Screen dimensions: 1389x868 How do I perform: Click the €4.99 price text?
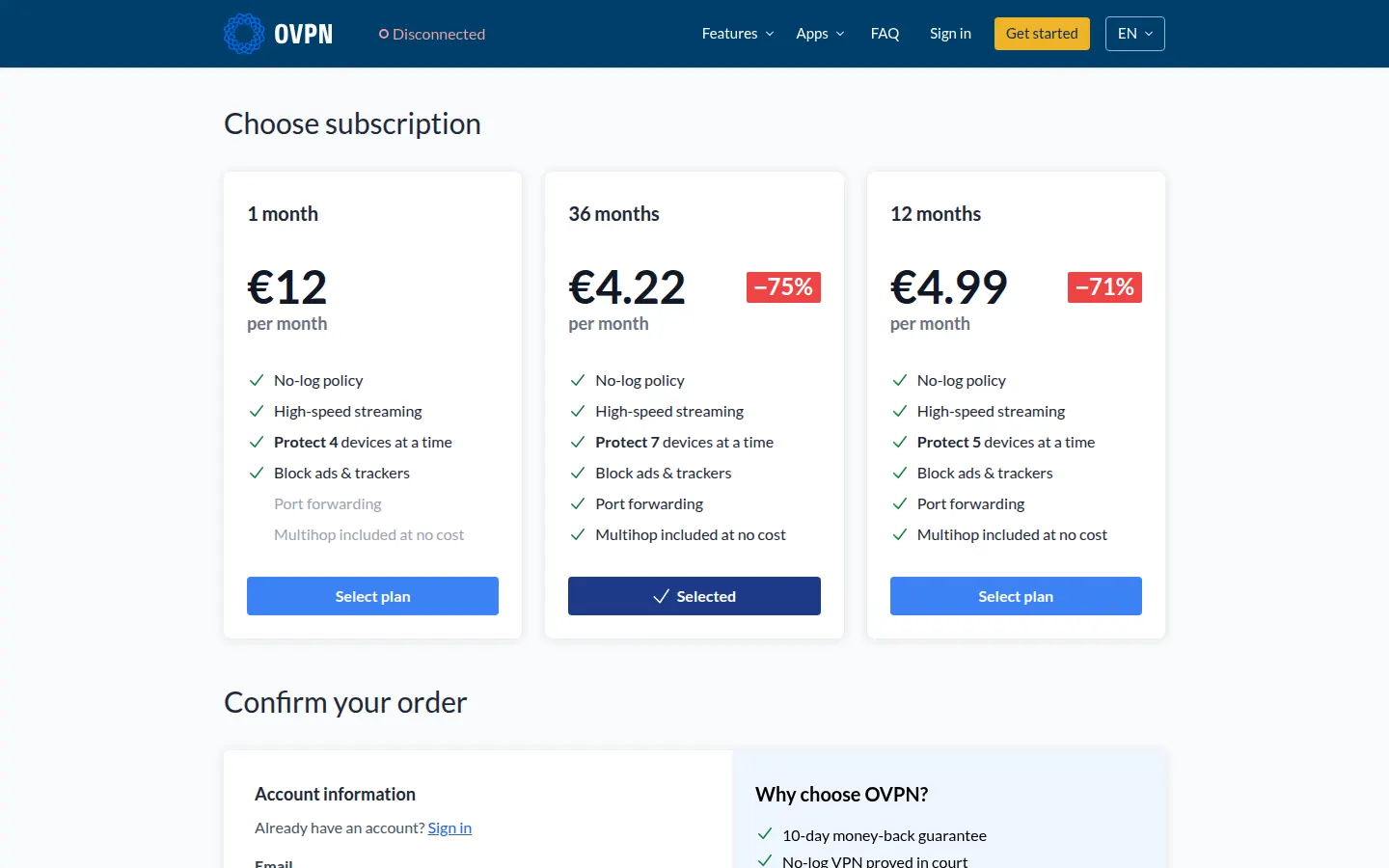click(x=949, y=287)
